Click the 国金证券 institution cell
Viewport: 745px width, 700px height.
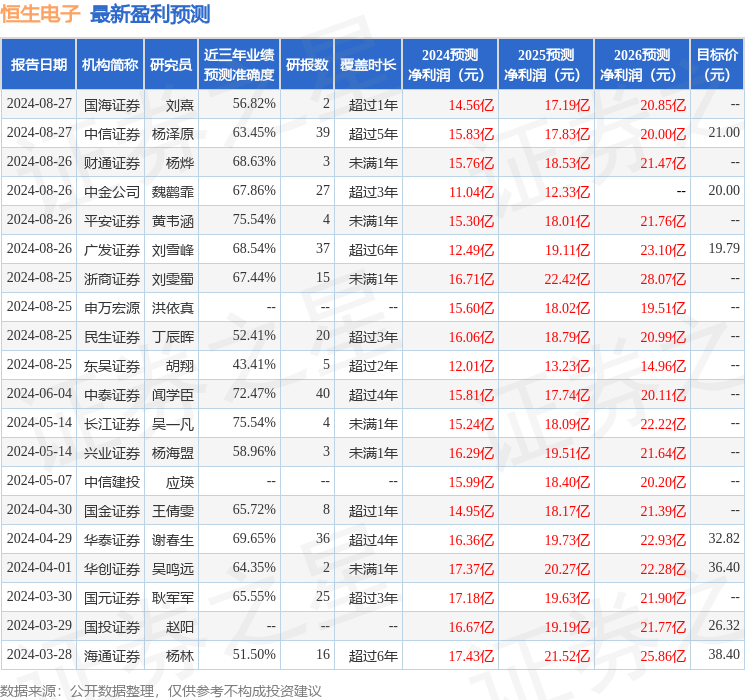pos(112,511)
